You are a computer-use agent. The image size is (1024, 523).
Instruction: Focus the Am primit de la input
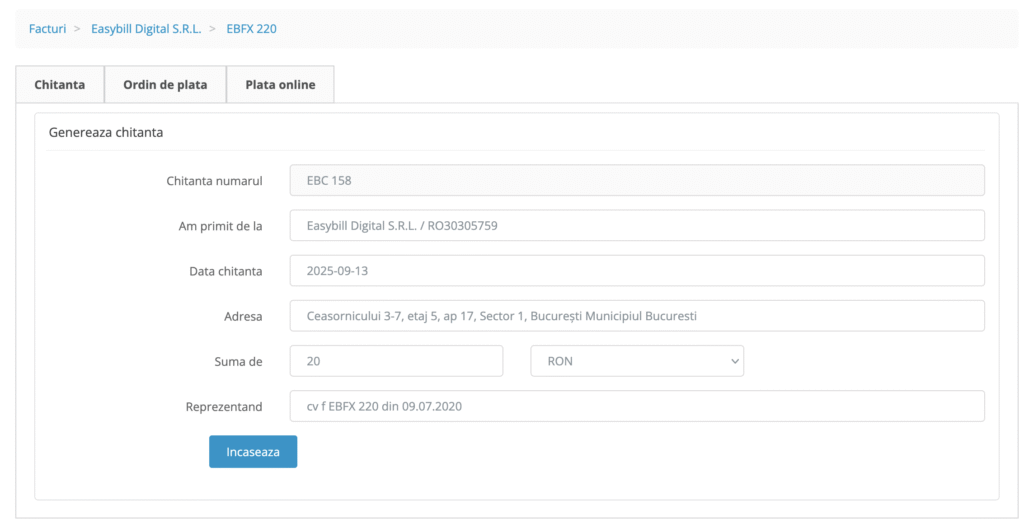pos(637,225)
